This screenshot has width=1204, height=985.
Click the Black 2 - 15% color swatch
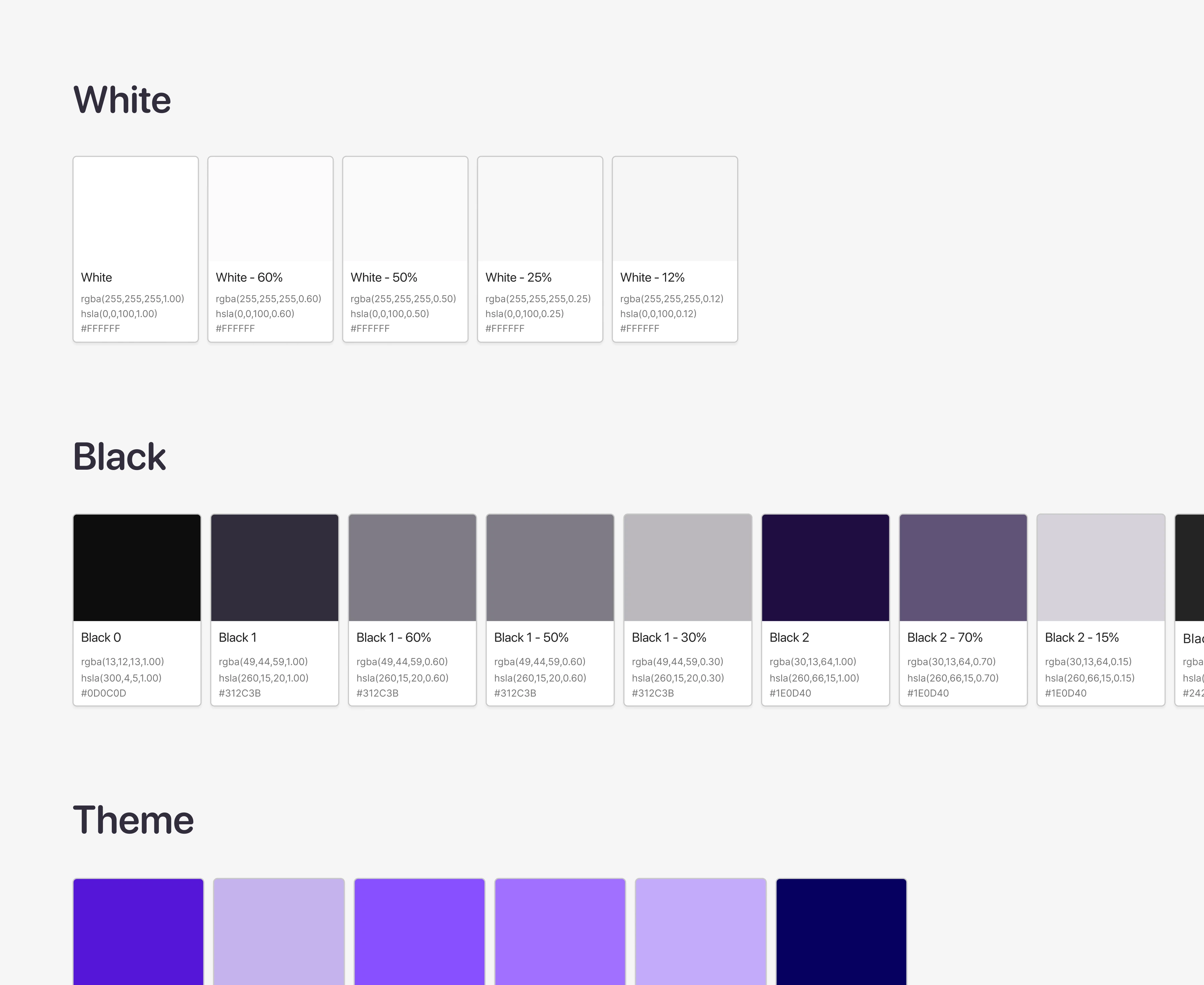[1101, 568]
